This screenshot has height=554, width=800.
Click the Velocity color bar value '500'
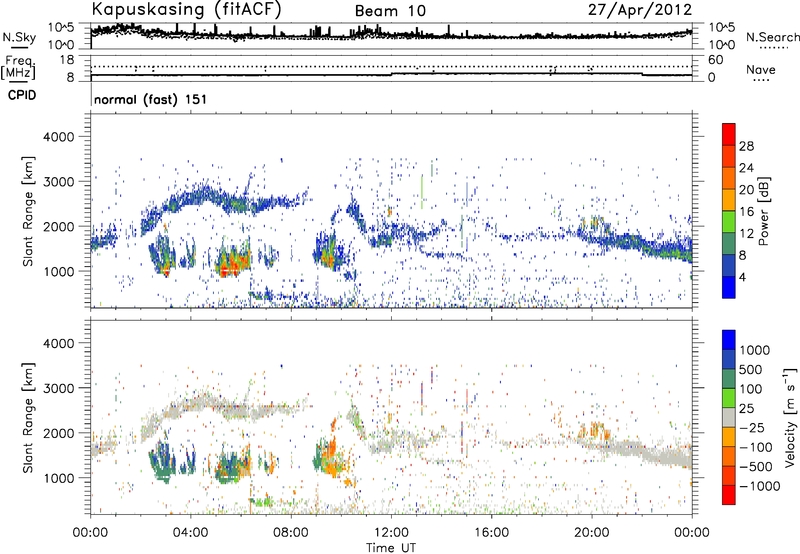(x=751, y=370)
